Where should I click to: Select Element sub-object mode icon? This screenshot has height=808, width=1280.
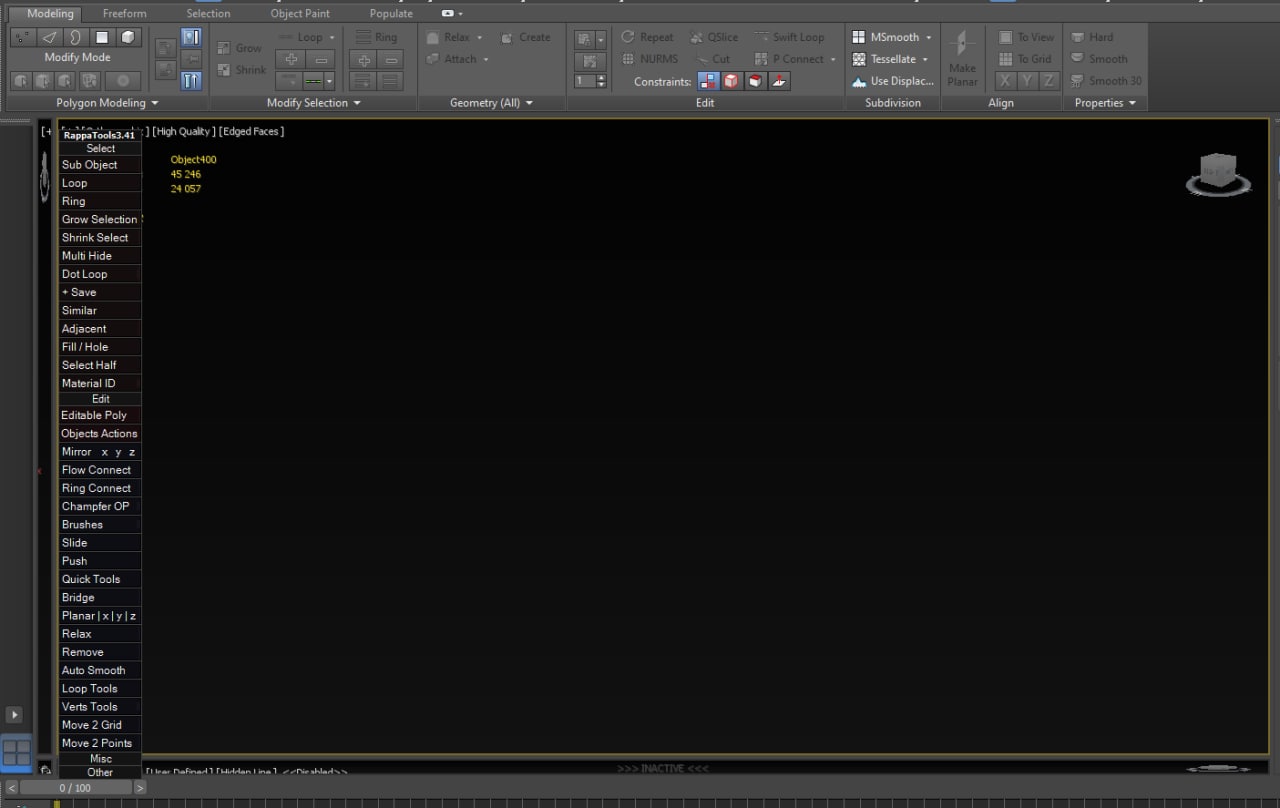(129, 37)
